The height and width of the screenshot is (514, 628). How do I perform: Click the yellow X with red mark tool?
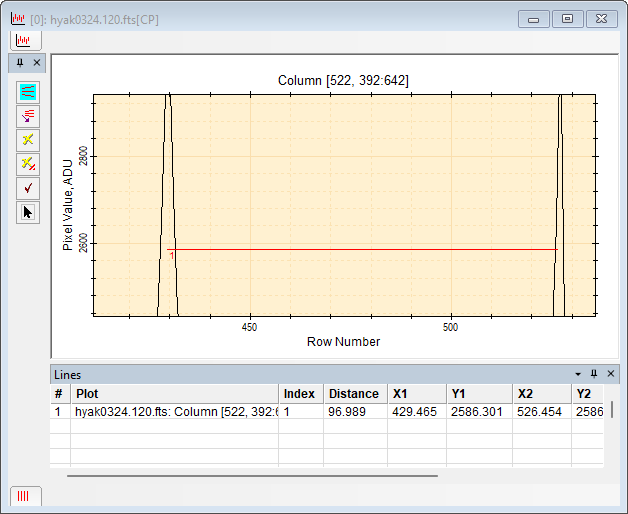28,164
